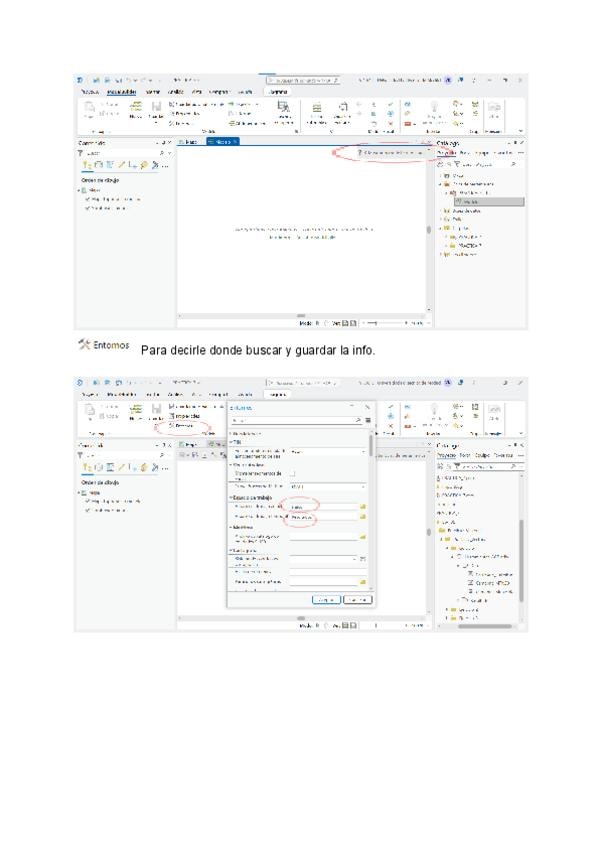Click Entornos hammer icon beside document caption
Screen dimensions: 600x848
point(84,344)
